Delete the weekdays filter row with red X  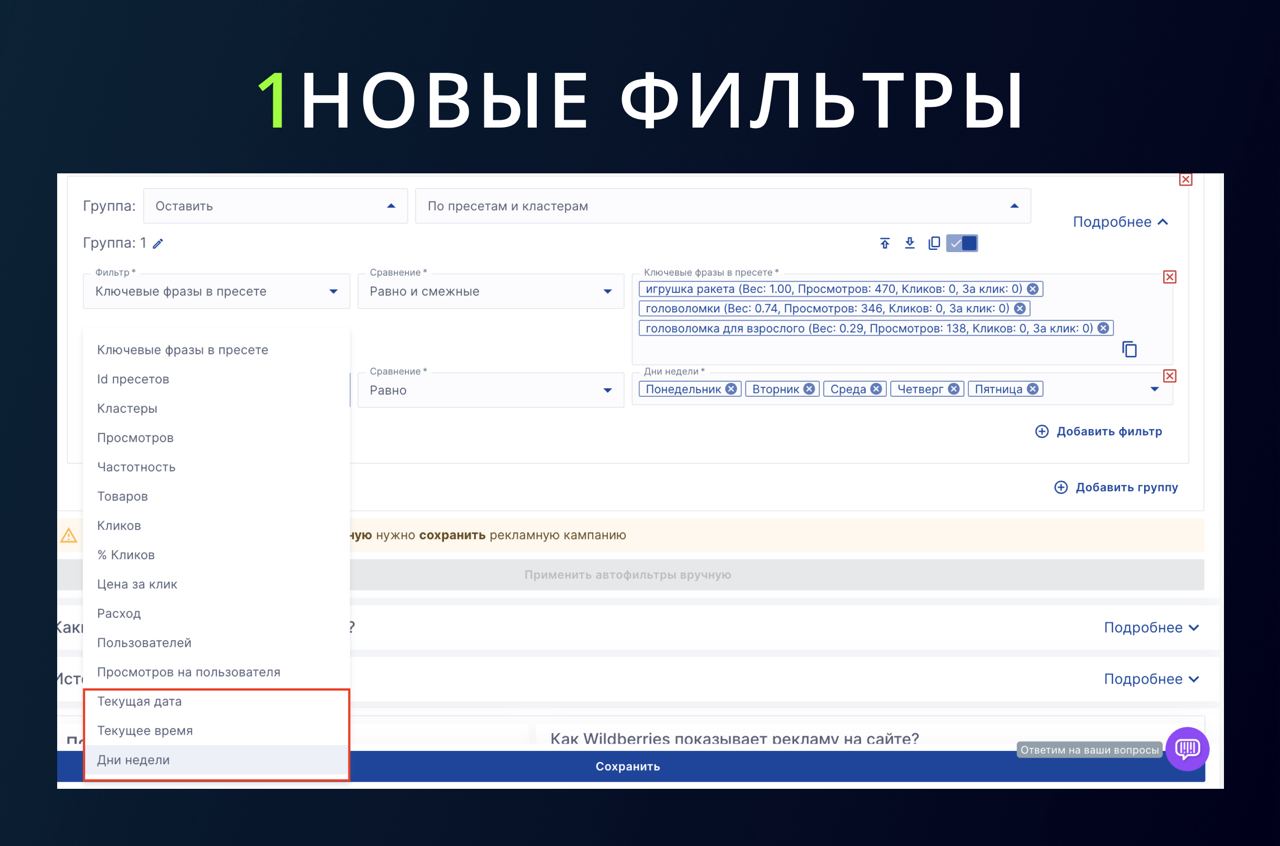(x=1170, y=376)
